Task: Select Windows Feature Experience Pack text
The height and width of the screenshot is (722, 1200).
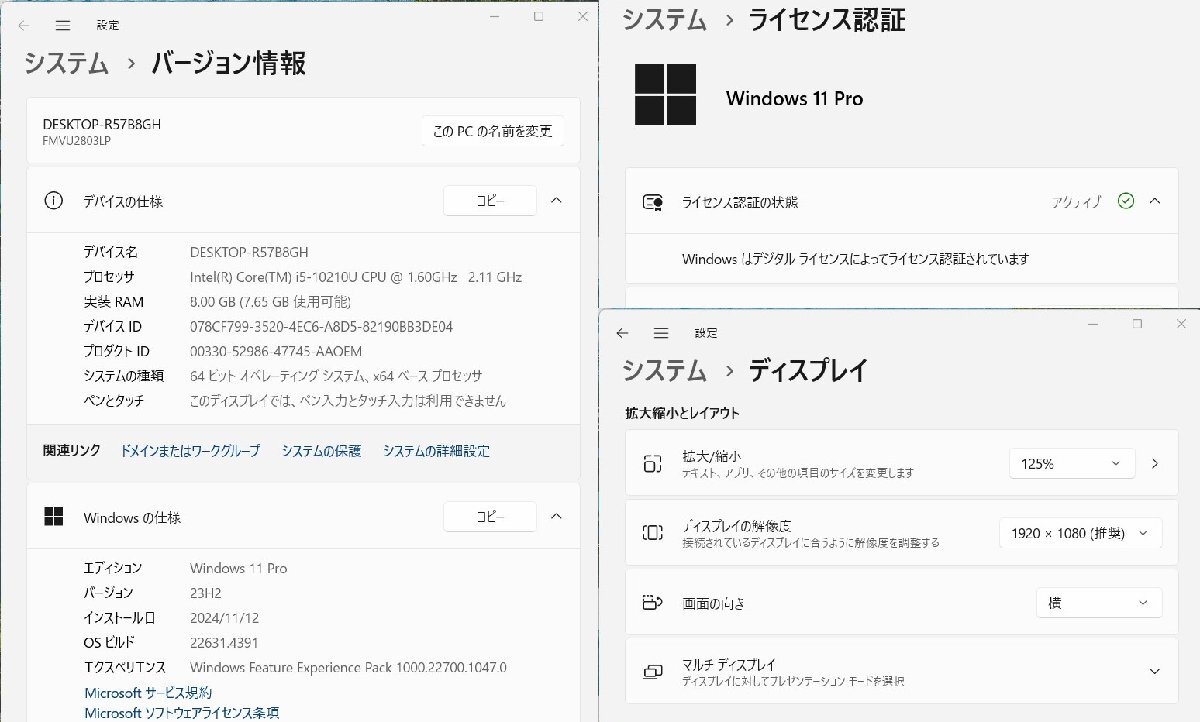Action: click(x=348, y=667)
